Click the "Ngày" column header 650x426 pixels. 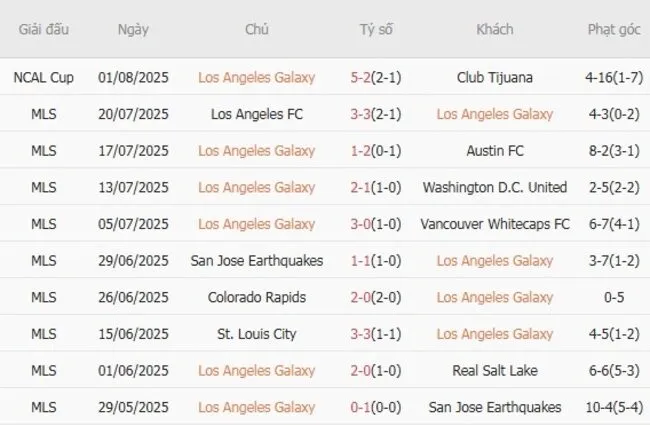coord(133,29)
